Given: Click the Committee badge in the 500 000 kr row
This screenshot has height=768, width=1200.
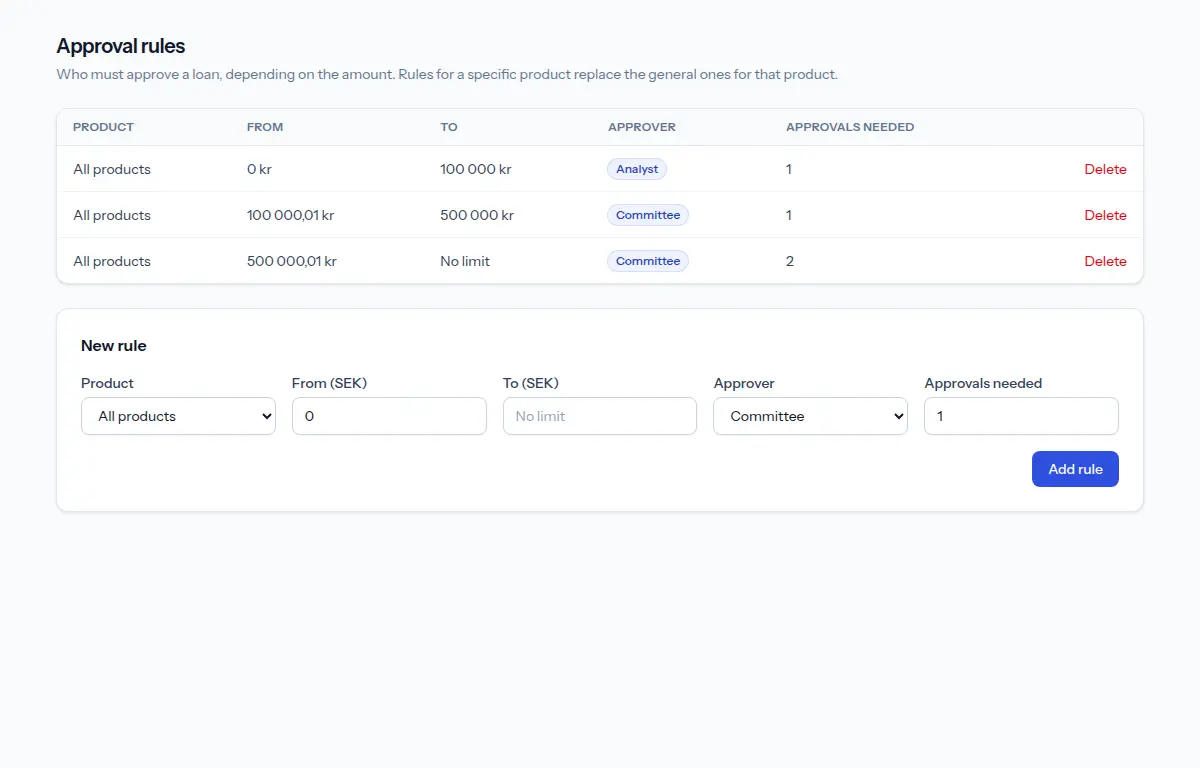Looking at the screenshot, I should pyautogui.click(x=648, y=215).
